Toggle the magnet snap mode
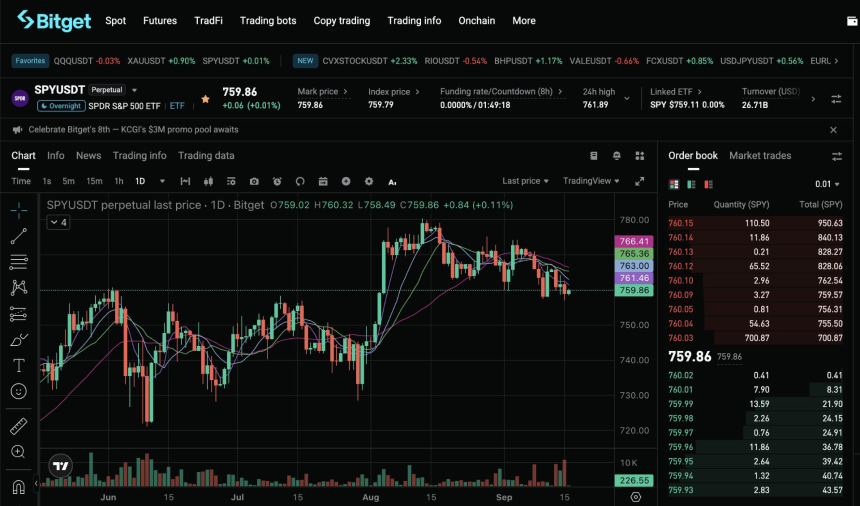The image size is (860, 506). pos(19,486)
